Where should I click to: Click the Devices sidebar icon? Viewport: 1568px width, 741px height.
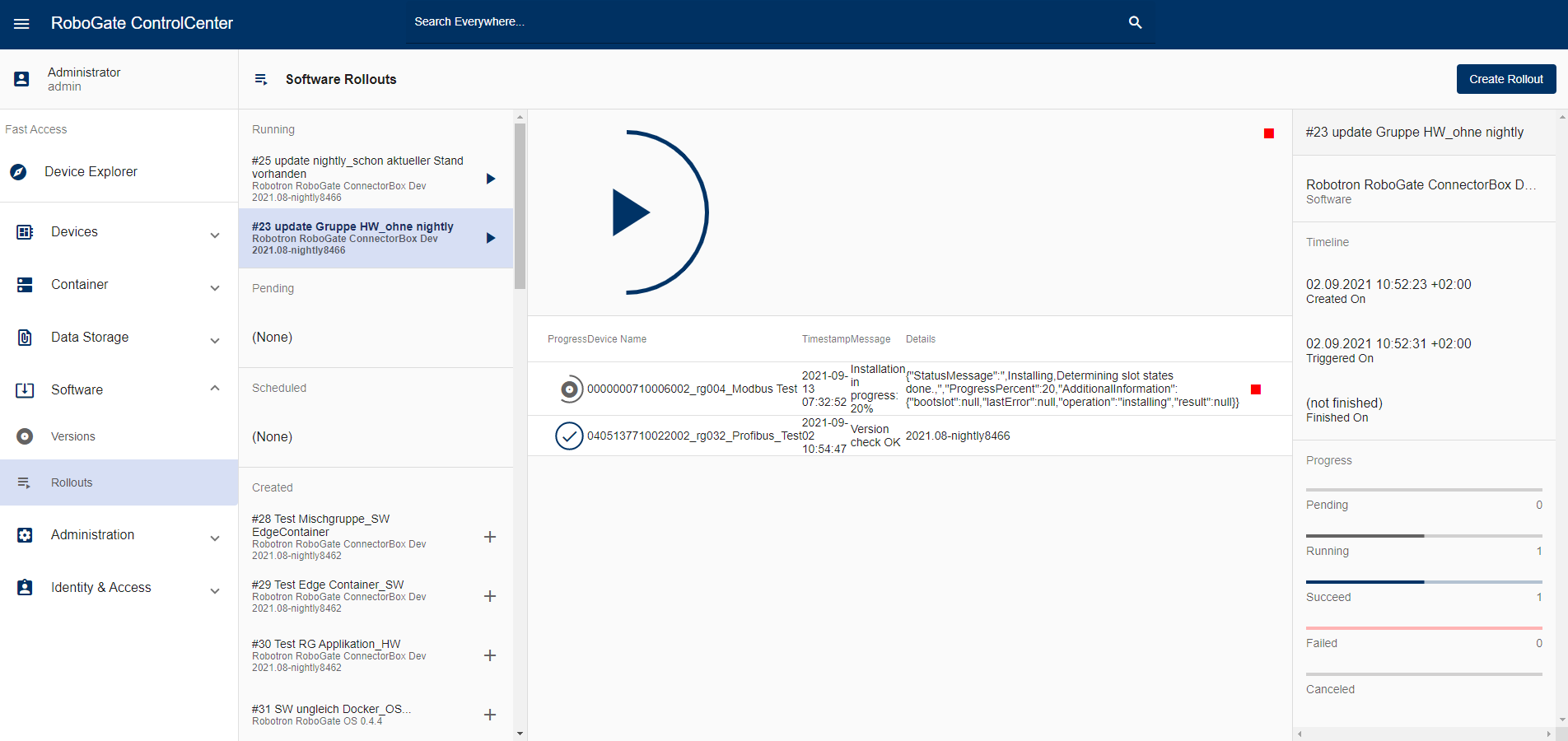[25, 232]
